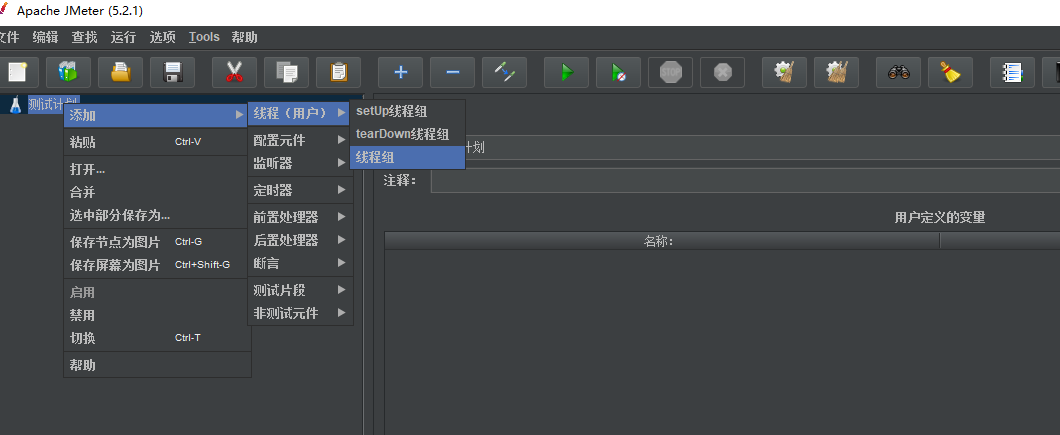Expand the 定时器 submenu
The height and width of the screenshot is (435, 1060).
[x=299, y=190]
